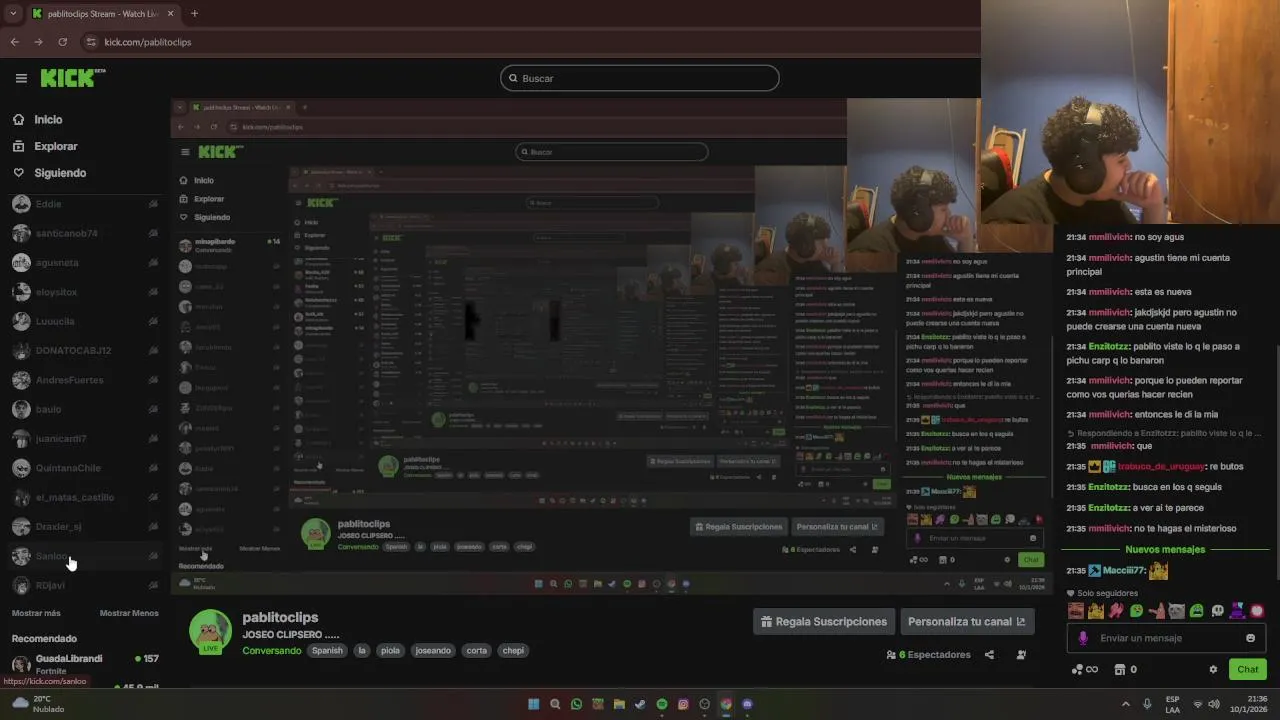Open eloysitox in the following list
The width and height of the screenshot is (1280, 720).
(85, 292)
